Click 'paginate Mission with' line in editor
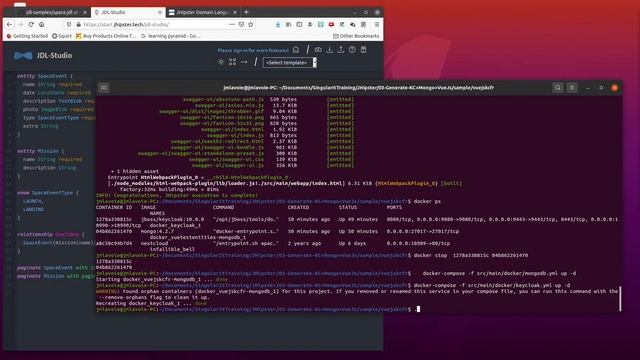This screenshot has width=640, height=360. pyautogui.click(x=56, y=276)
